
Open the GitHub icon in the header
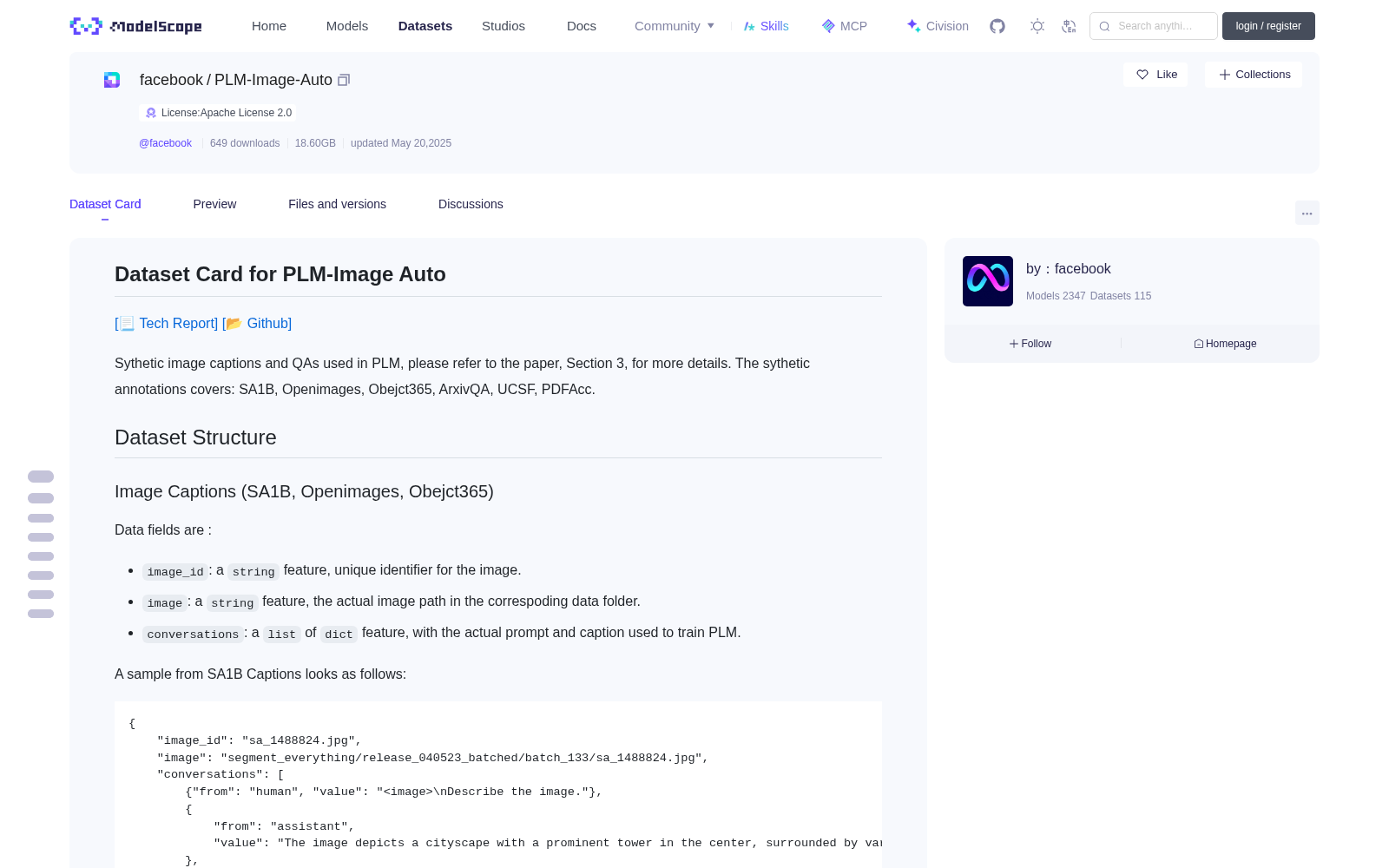[x=997, y=26]
